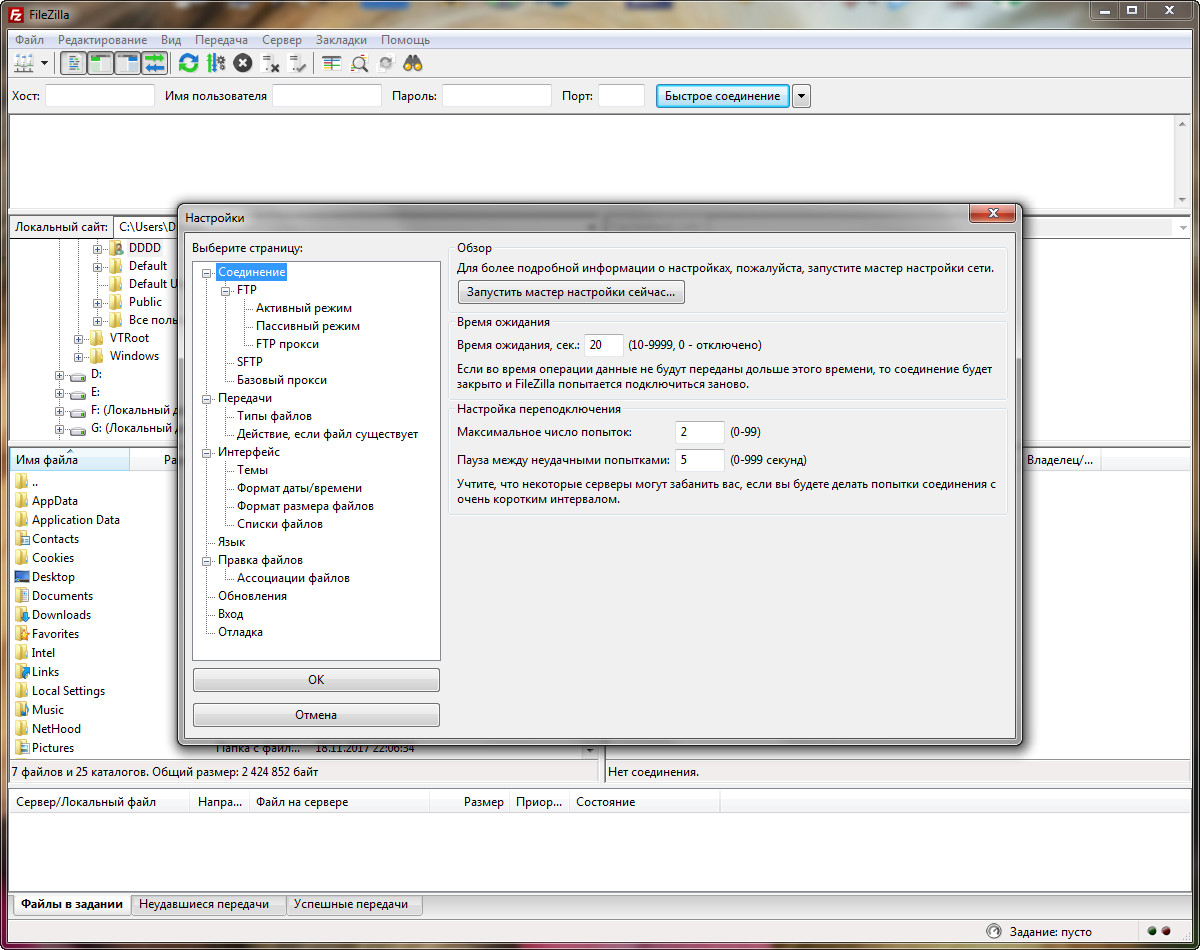Toggle the message log display icon
Viewport: 1200px width, 950px height.
tap(74, 63)
